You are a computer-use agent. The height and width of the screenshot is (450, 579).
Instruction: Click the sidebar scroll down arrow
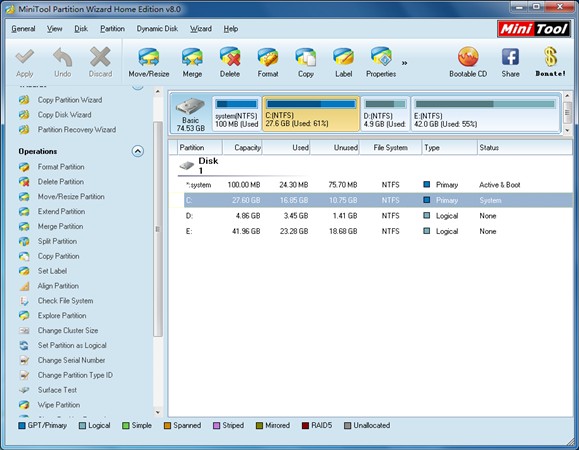158,412
